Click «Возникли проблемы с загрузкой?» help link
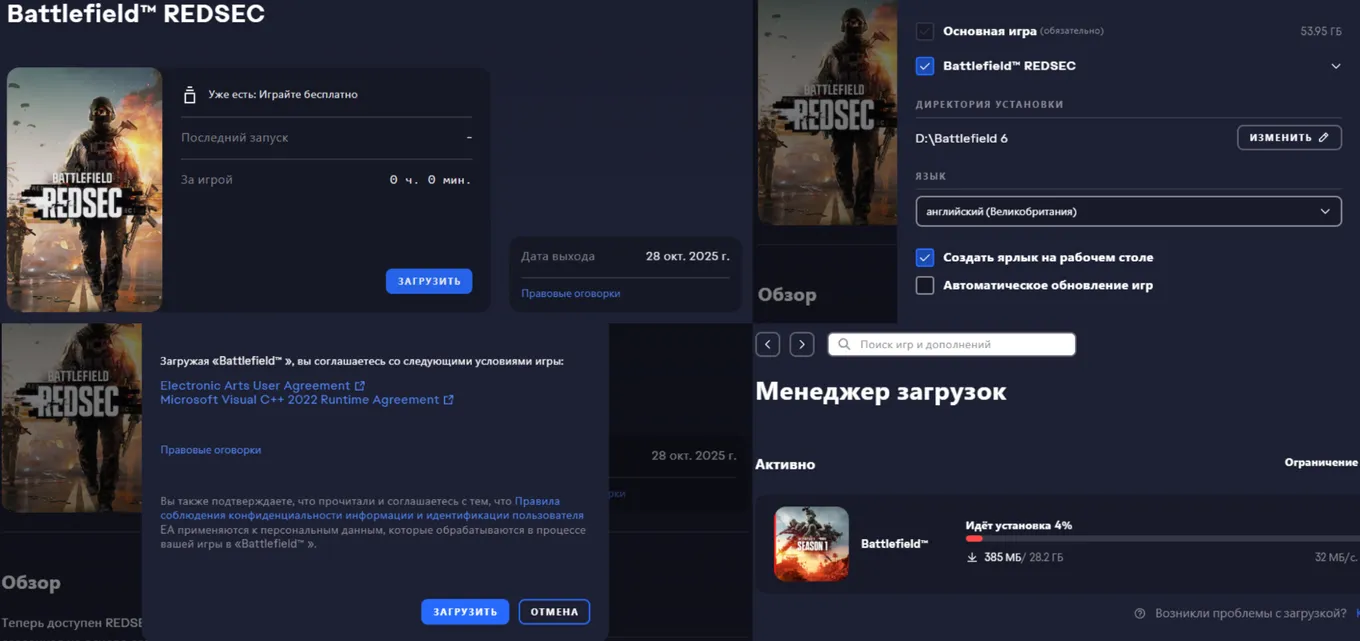This screenshot has width=1360, height=641. coord(1251,613)
